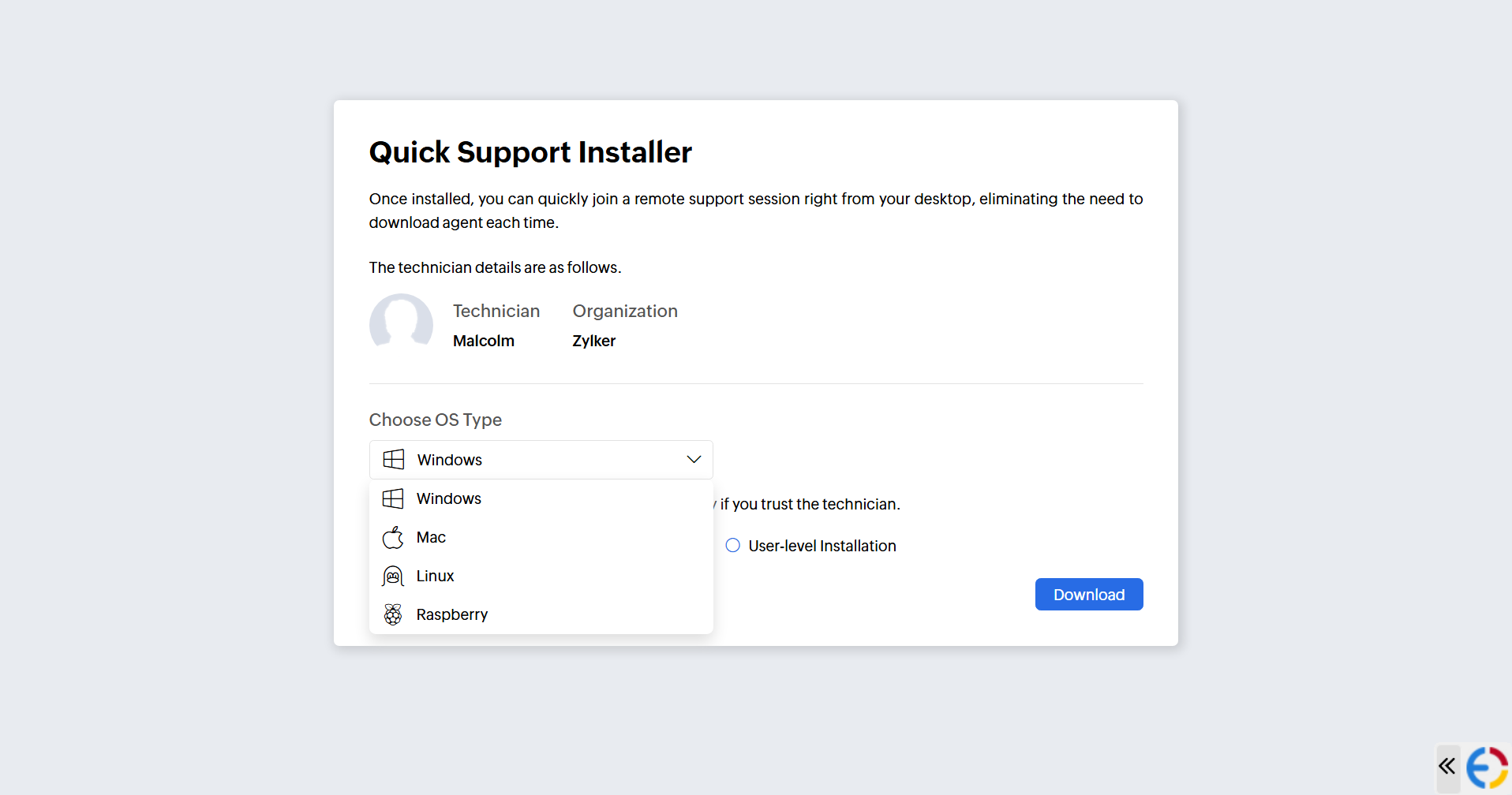Image resolution: width=1512 pixels, height=795 pixels.
Task: Click the Linux penguin icon
Action: click(393, 577)
